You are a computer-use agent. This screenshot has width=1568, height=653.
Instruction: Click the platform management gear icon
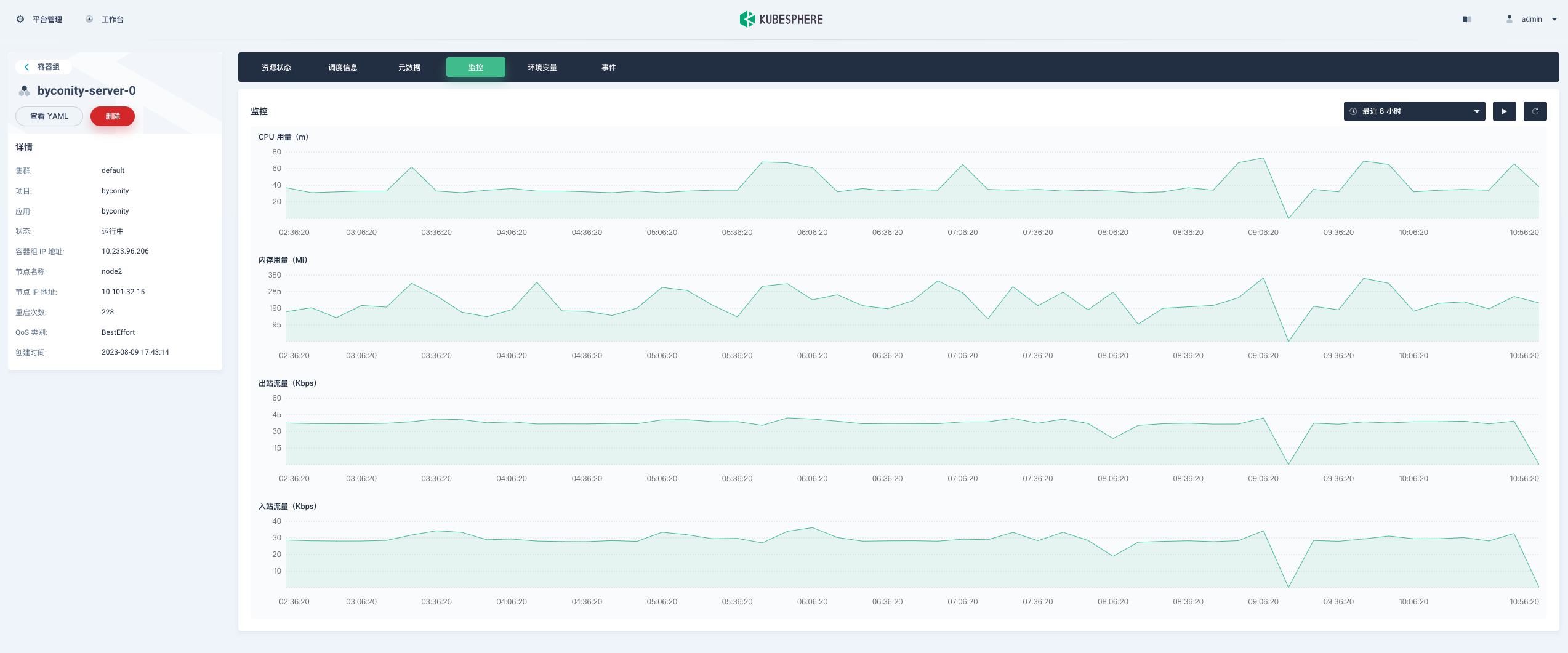tap(20, 19)
